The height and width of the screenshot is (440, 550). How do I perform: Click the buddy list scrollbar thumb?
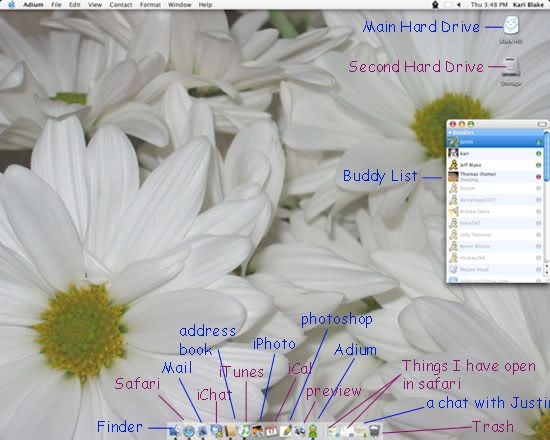547,156
